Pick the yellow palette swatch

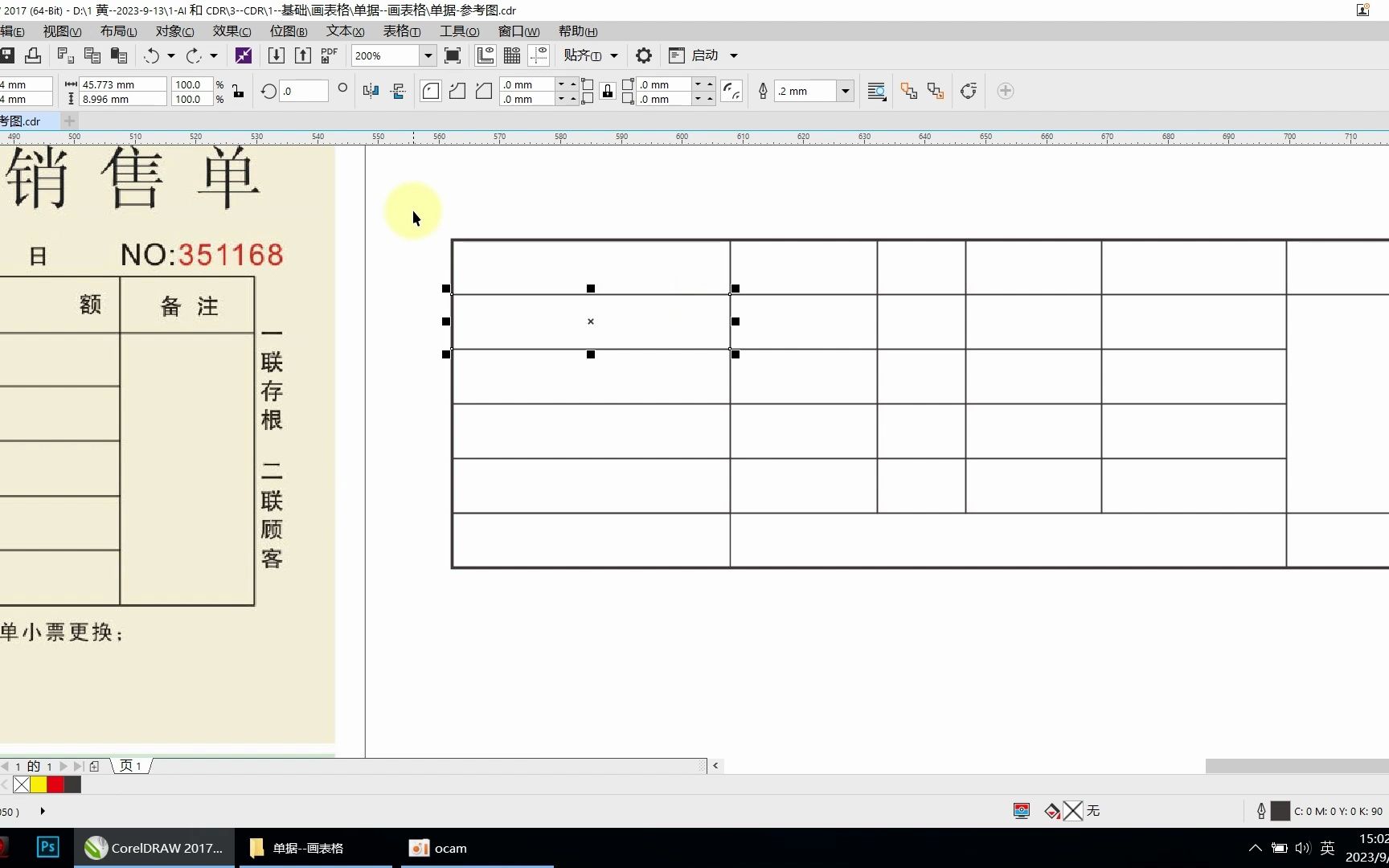[x=39, y=784]
